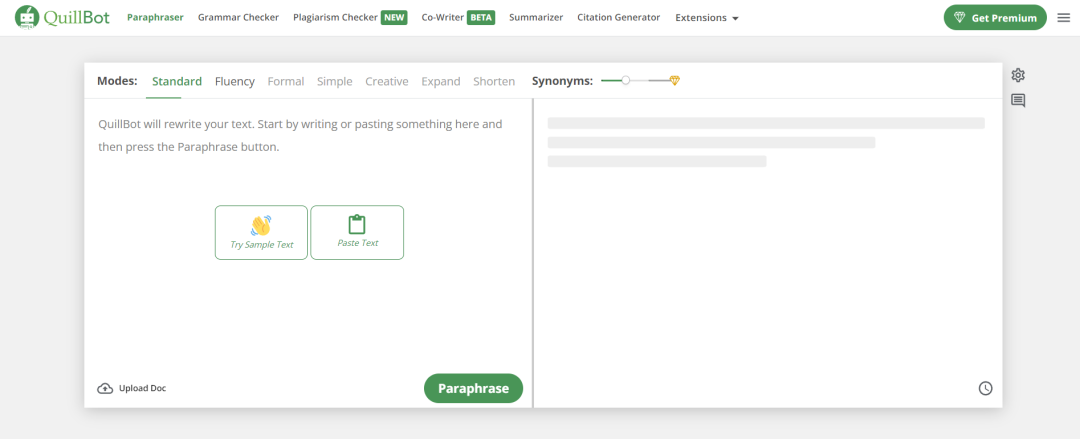Image resolution: width=1080 pixels, height=439 pixels.
Task: Open the hamburger menu icon
Action: coord(1063,18)
